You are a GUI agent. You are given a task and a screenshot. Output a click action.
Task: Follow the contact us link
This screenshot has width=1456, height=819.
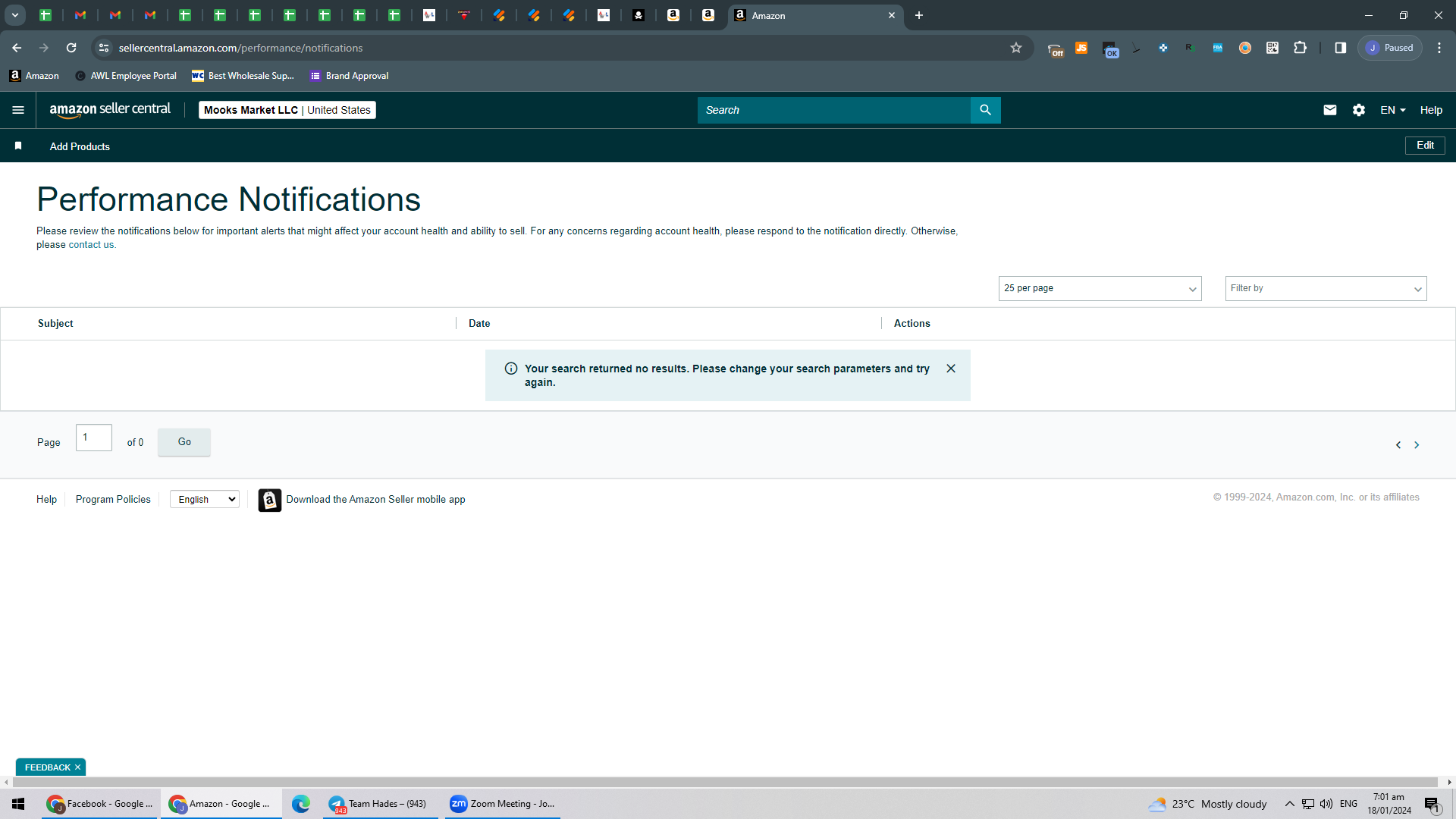click(91, 245)
